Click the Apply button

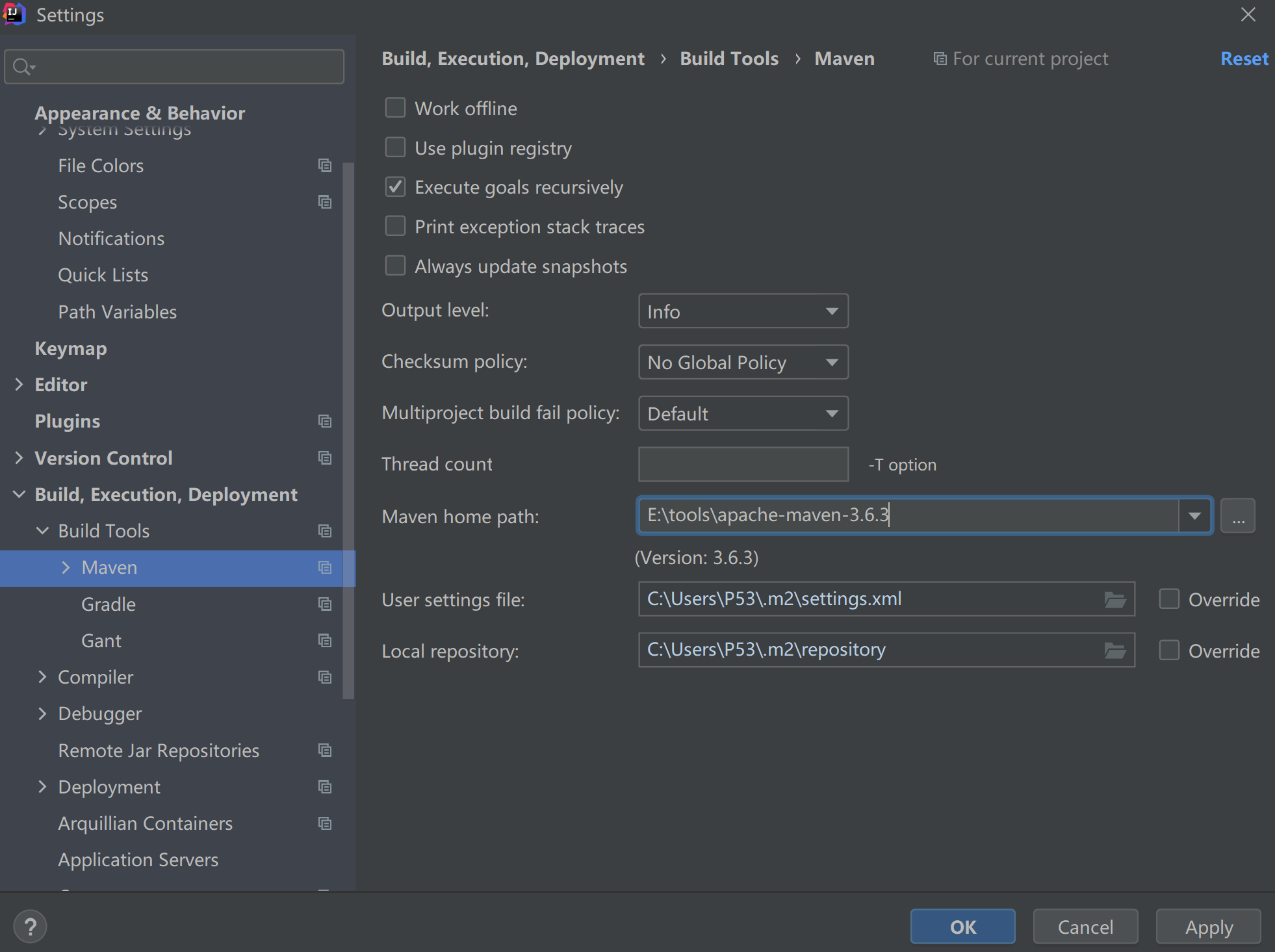point(1208,927)
